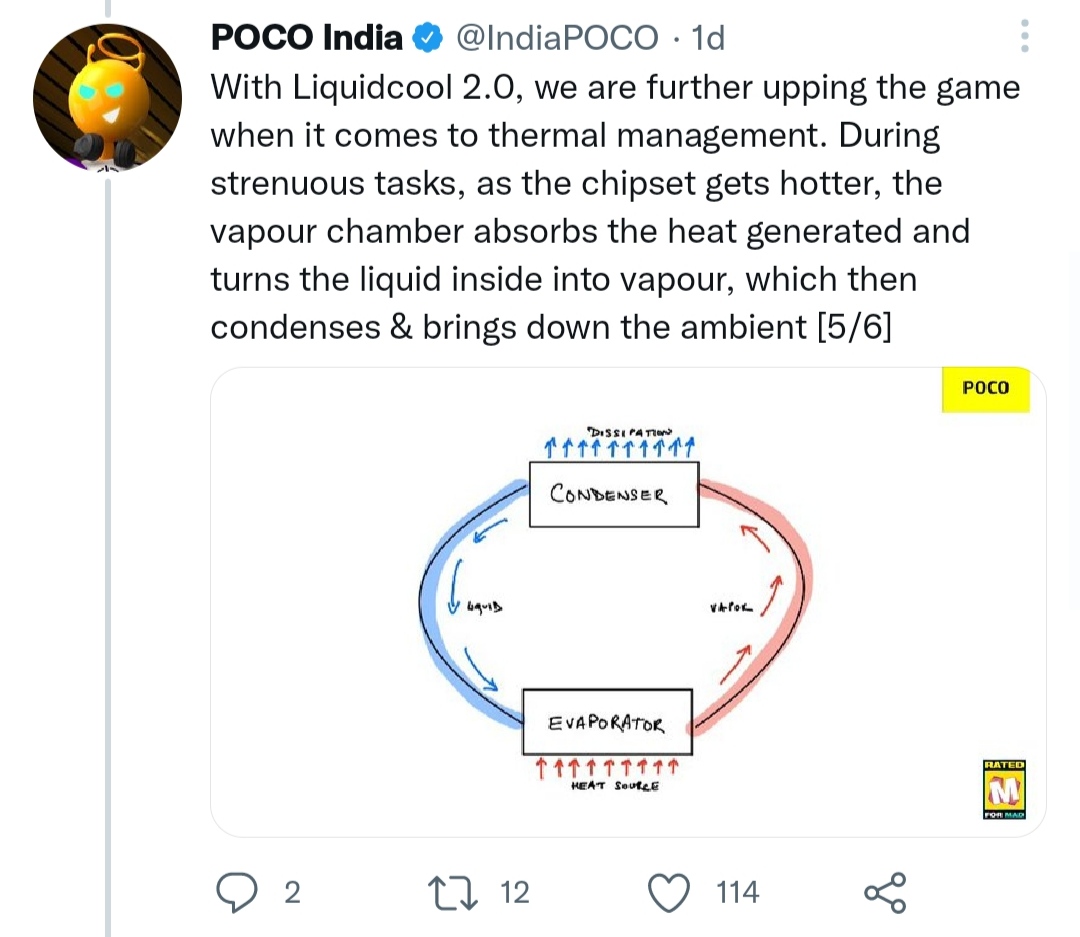Open the @IndiaPOCO handle link
The width and height of the screenshot is (1080, 937).
pyautogui.click(x=557, y=38)
